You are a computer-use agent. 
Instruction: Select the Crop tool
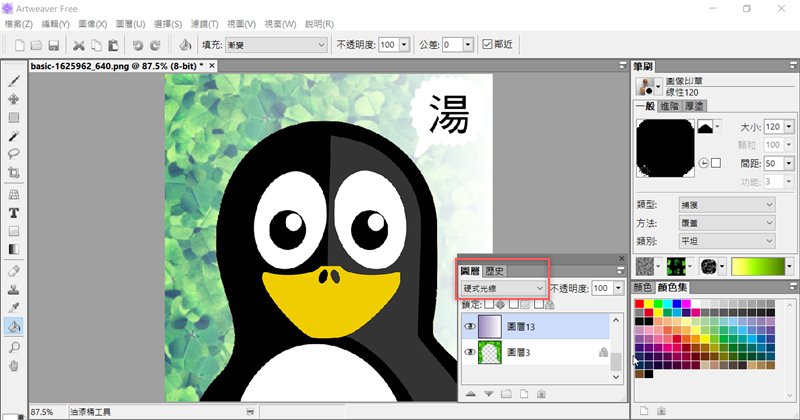(14, 173)
